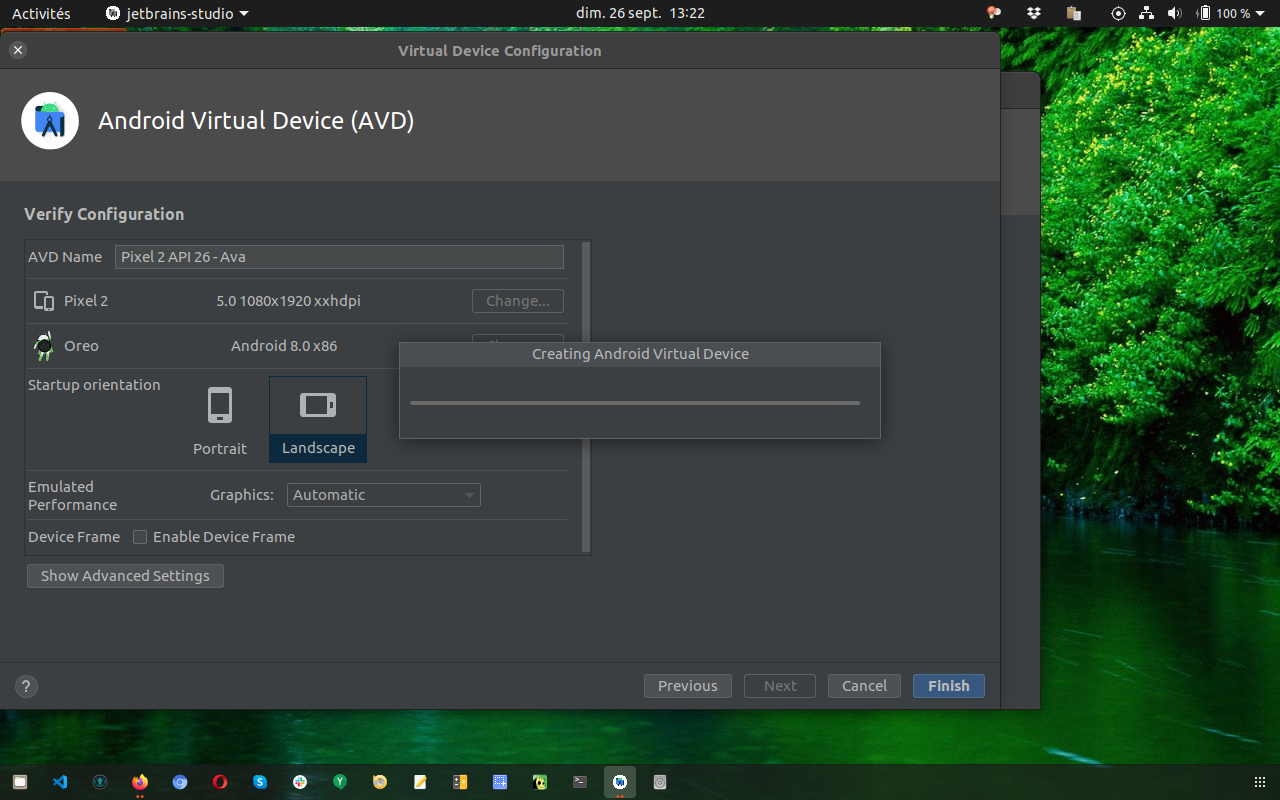Click the '5.0 1080x1920 xxhdpi' device specs text
Viewport: 1280px width, 800px height.
point(288,301)
